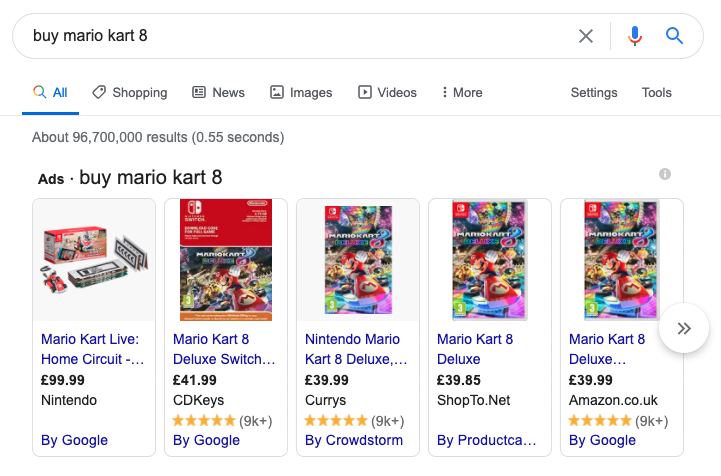
Task: Open Mario Kart Live: Home Circuit link
Action: pos(92,349)
